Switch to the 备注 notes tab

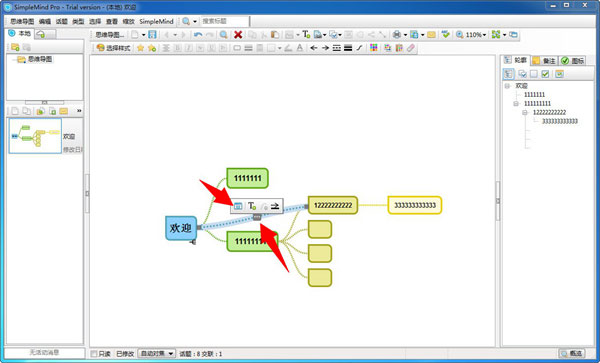[x=545, y=60]
